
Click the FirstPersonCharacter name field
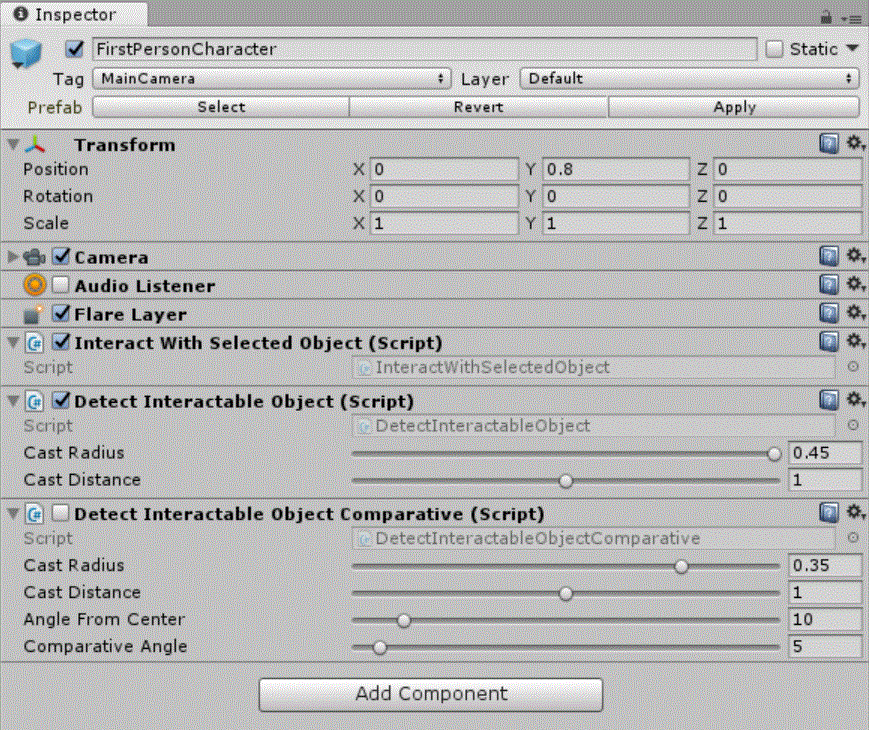pyautogui.click(x=425, y=49)
